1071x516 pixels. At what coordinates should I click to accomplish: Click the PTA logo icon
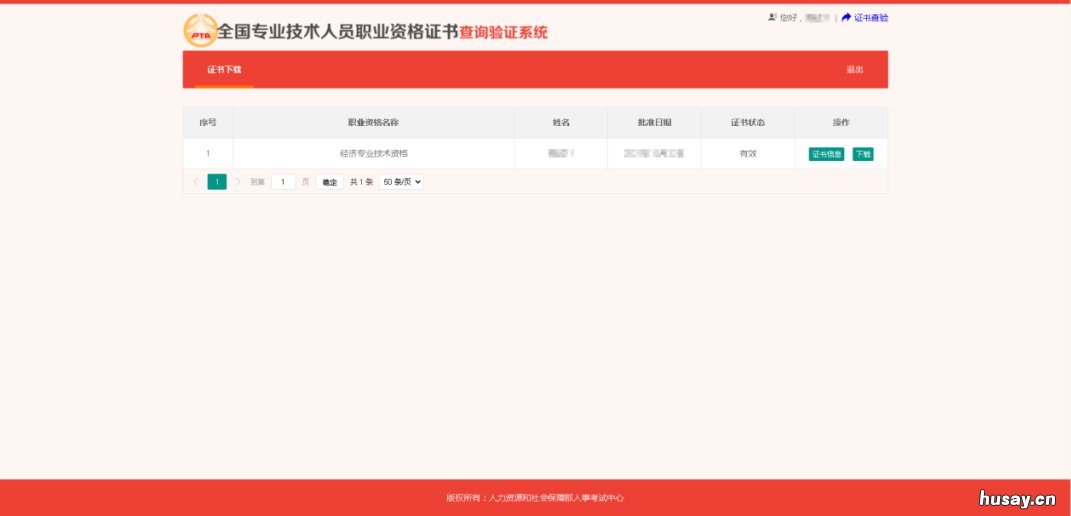[x=200, y=31]
